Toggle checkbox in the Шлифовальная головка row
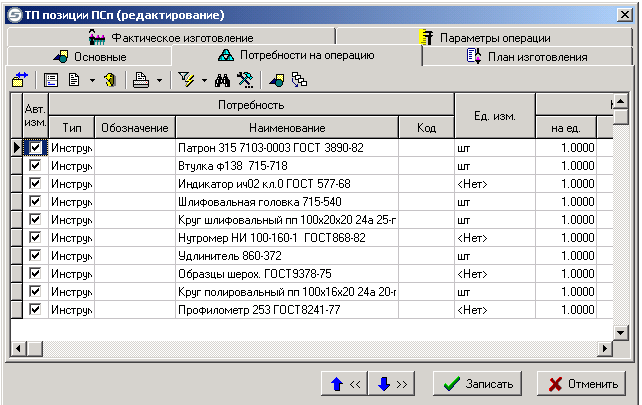 (36, 202)
